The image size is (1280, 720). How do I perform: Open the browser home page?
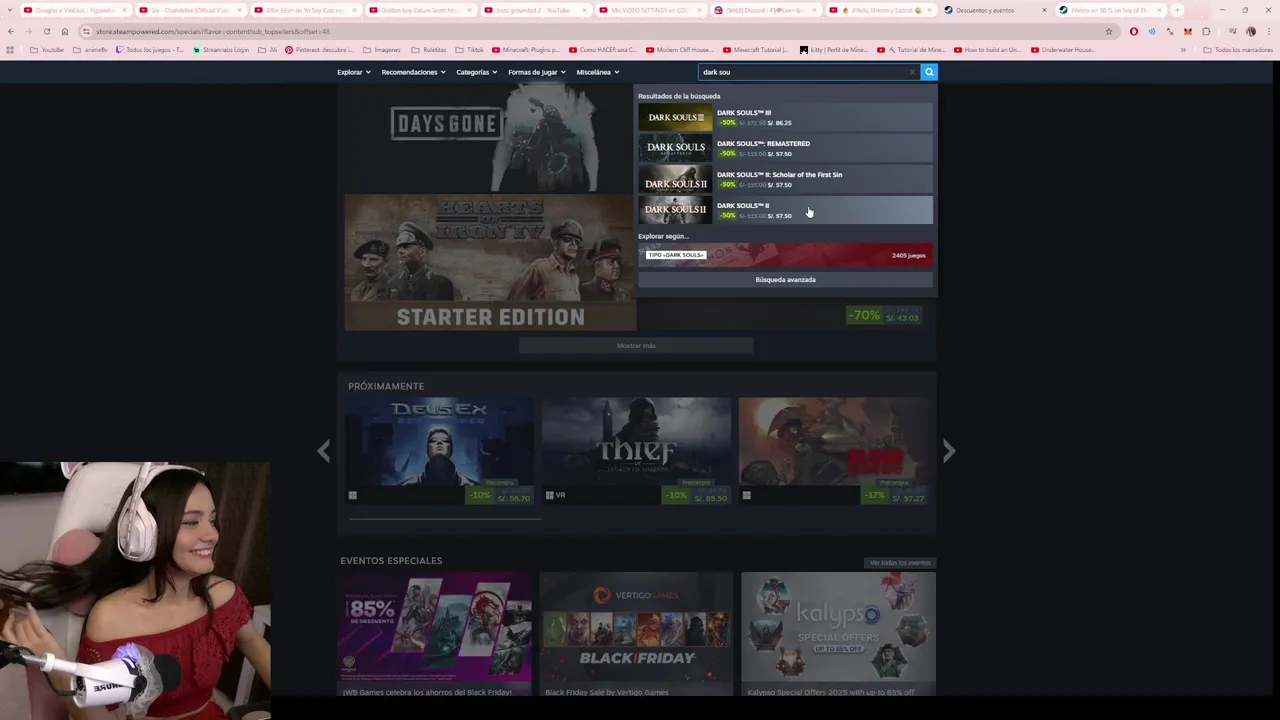65,31
